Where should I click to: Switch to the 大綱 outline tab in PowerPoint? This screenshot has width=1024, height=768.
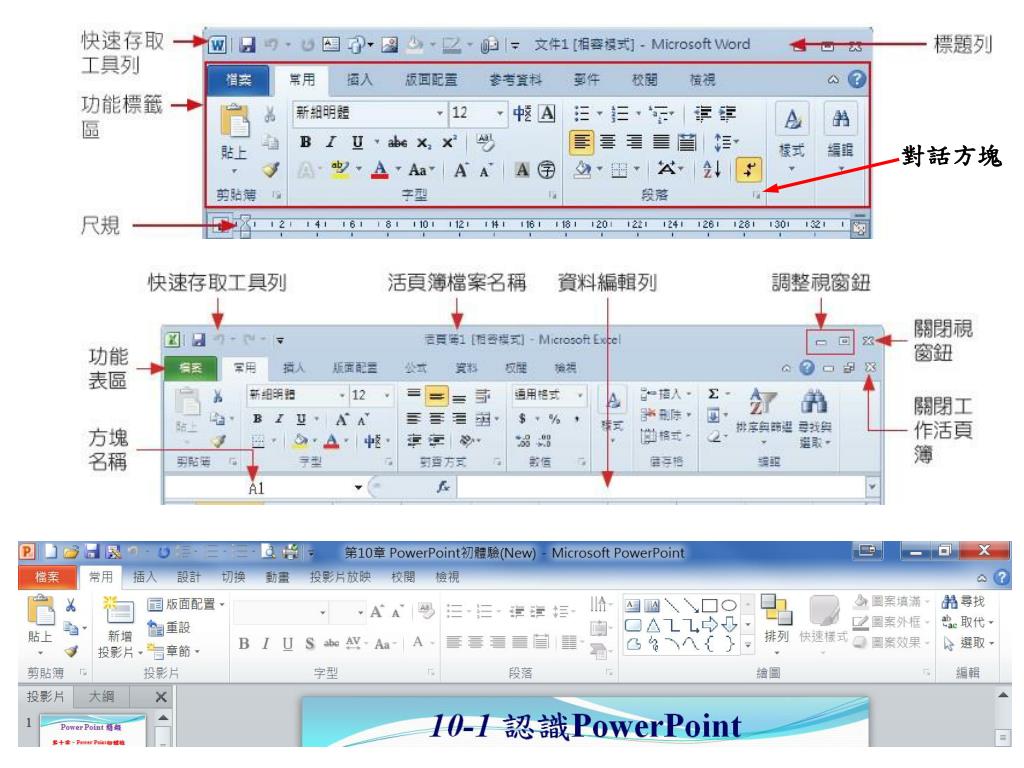[101, 696]
